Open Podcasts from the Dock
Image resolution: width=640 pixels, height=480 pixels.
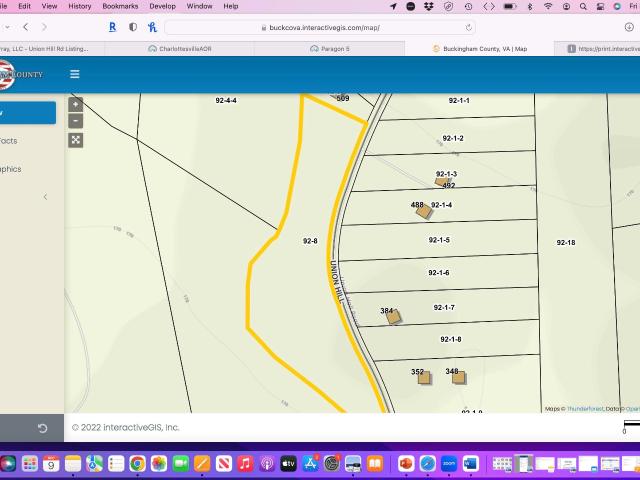click(x=267, y=464)
